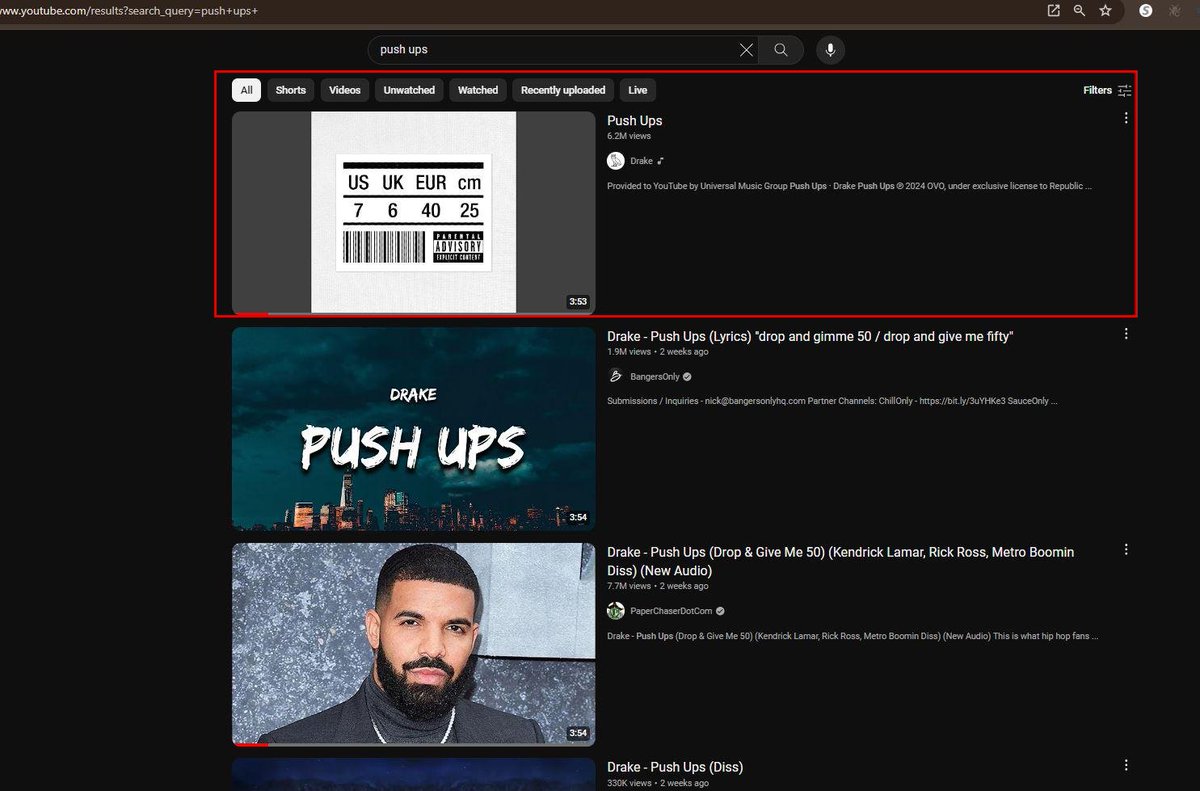Click the Drake channel avatar
The width and height of the screenshot is (1200, 791).
coord(616,161)
